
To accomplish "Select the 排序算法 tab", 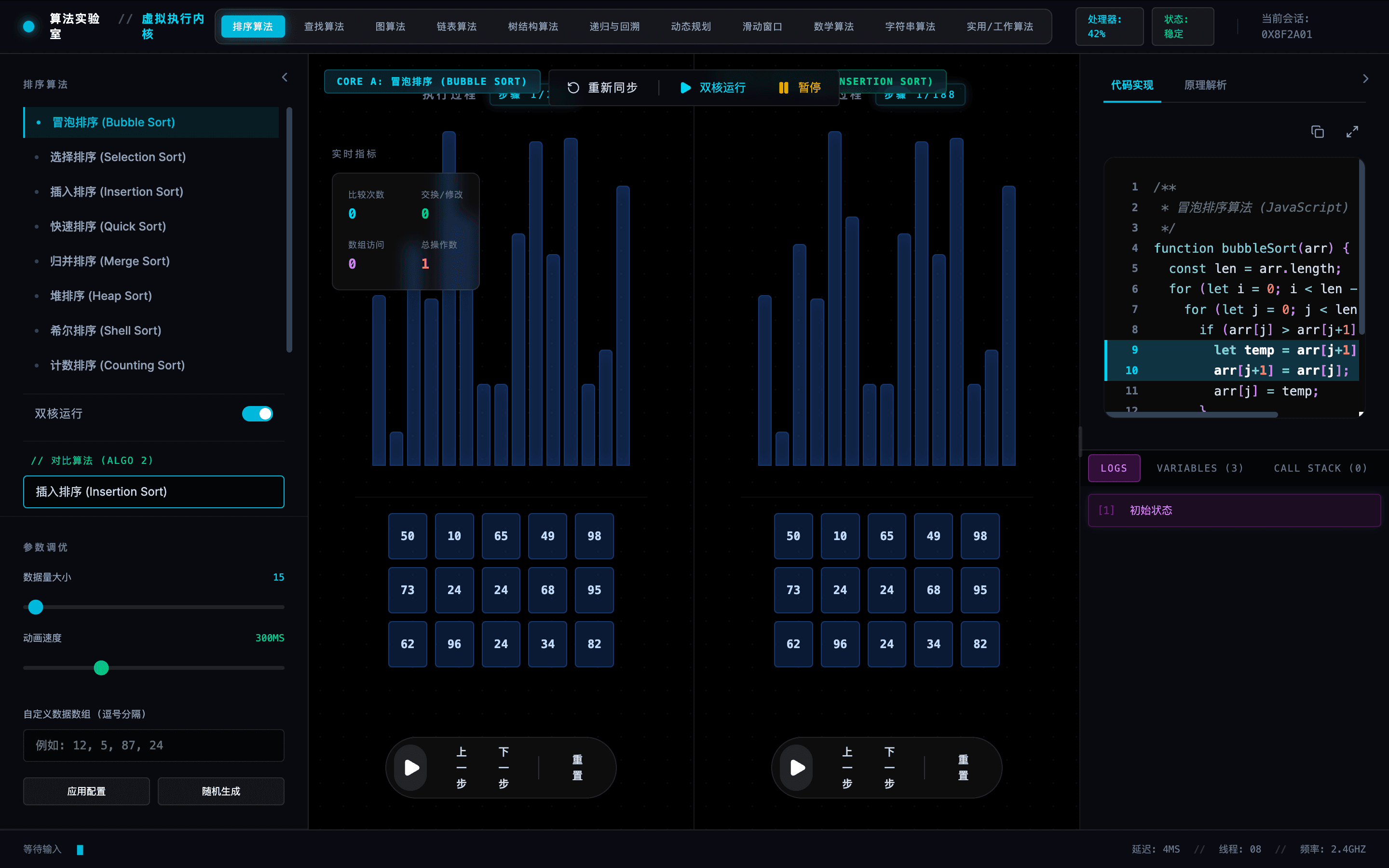I will (x=253, y=27).
